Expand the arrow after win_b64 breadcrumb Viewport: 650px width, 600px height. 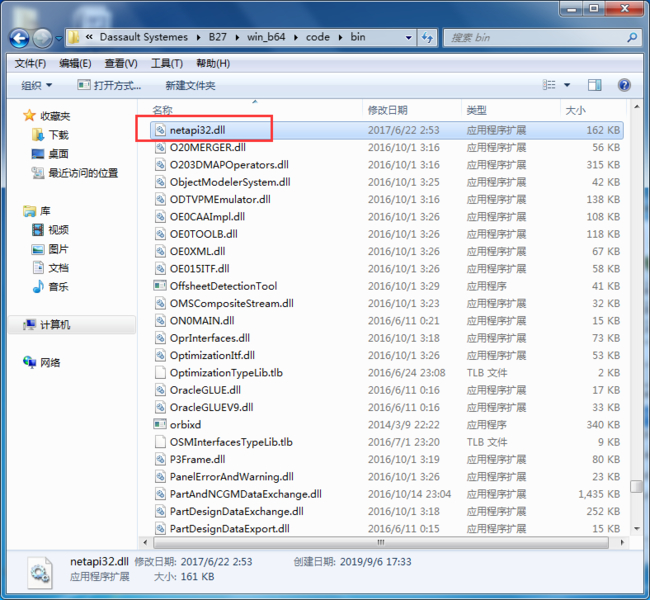(296, 38)
